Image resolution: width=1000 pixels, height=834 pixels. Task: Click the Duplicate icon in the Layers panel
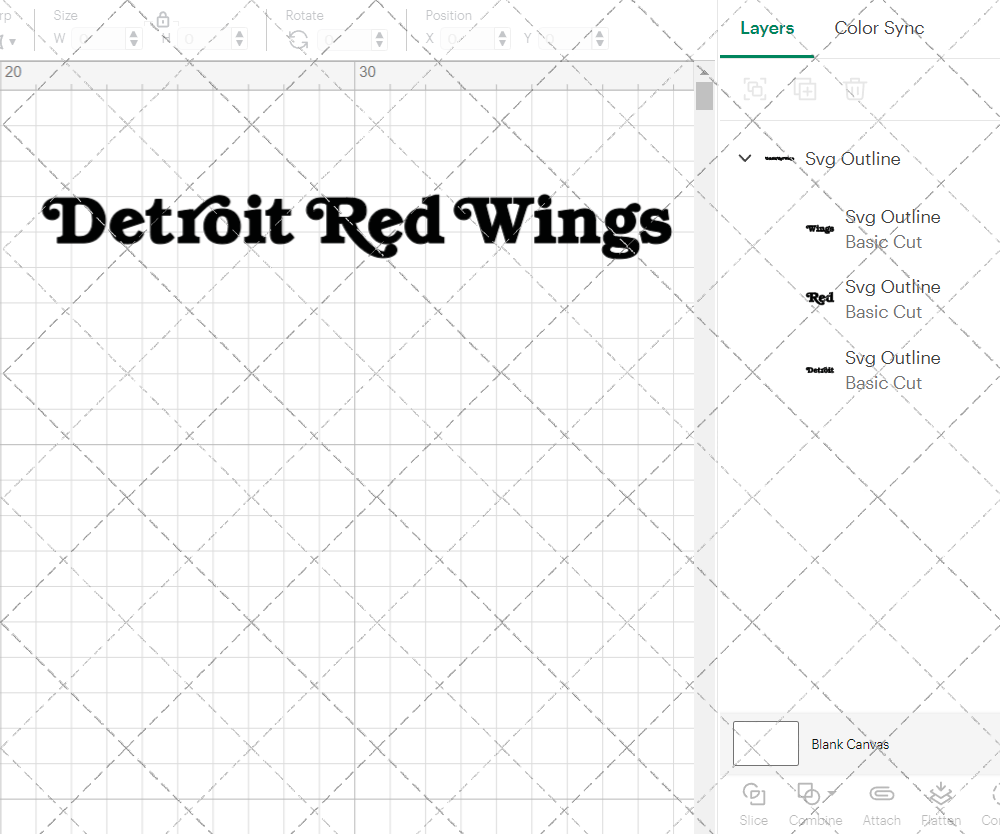805,89
